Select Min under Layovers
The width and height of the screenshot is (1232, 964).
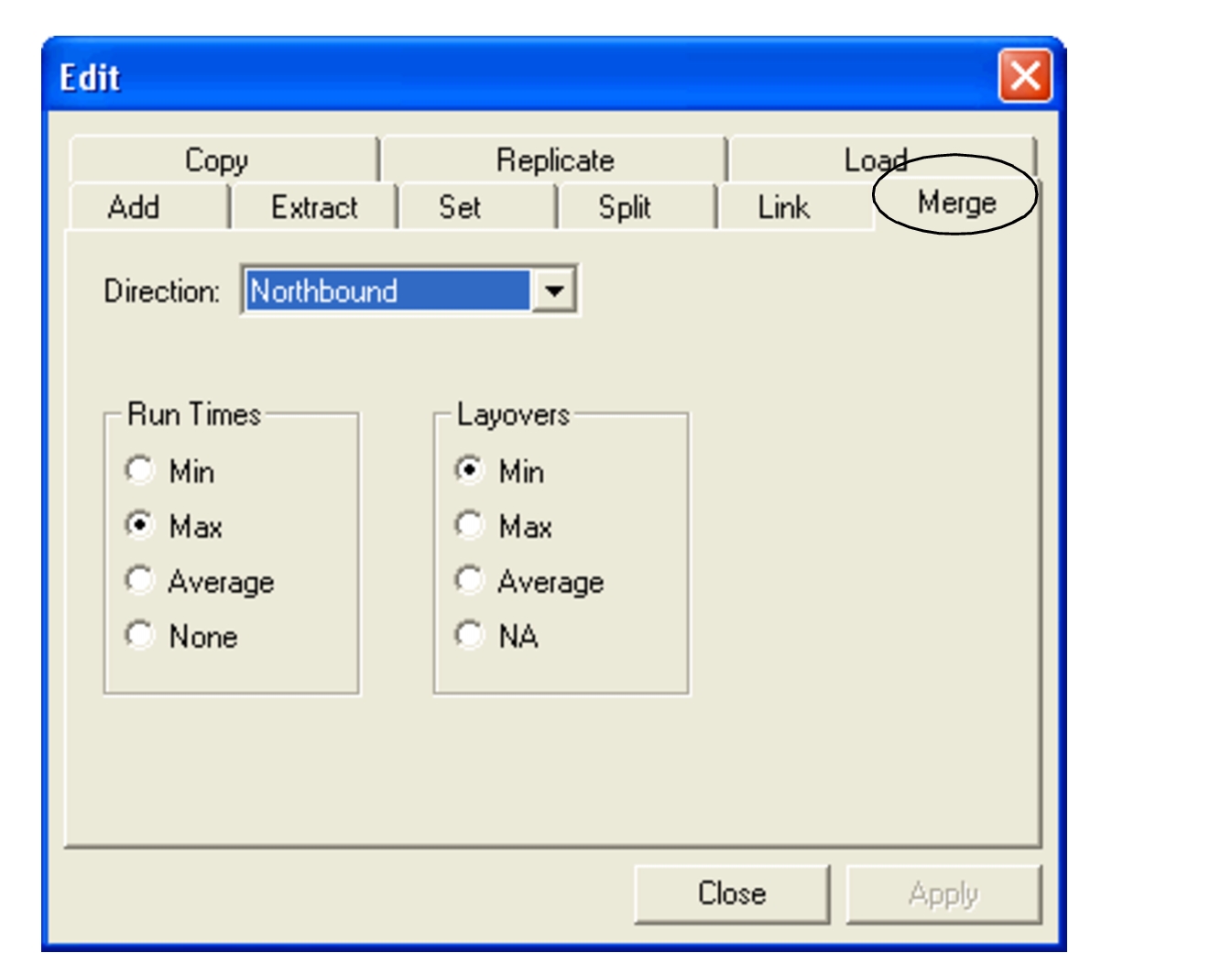click(470, 470)
